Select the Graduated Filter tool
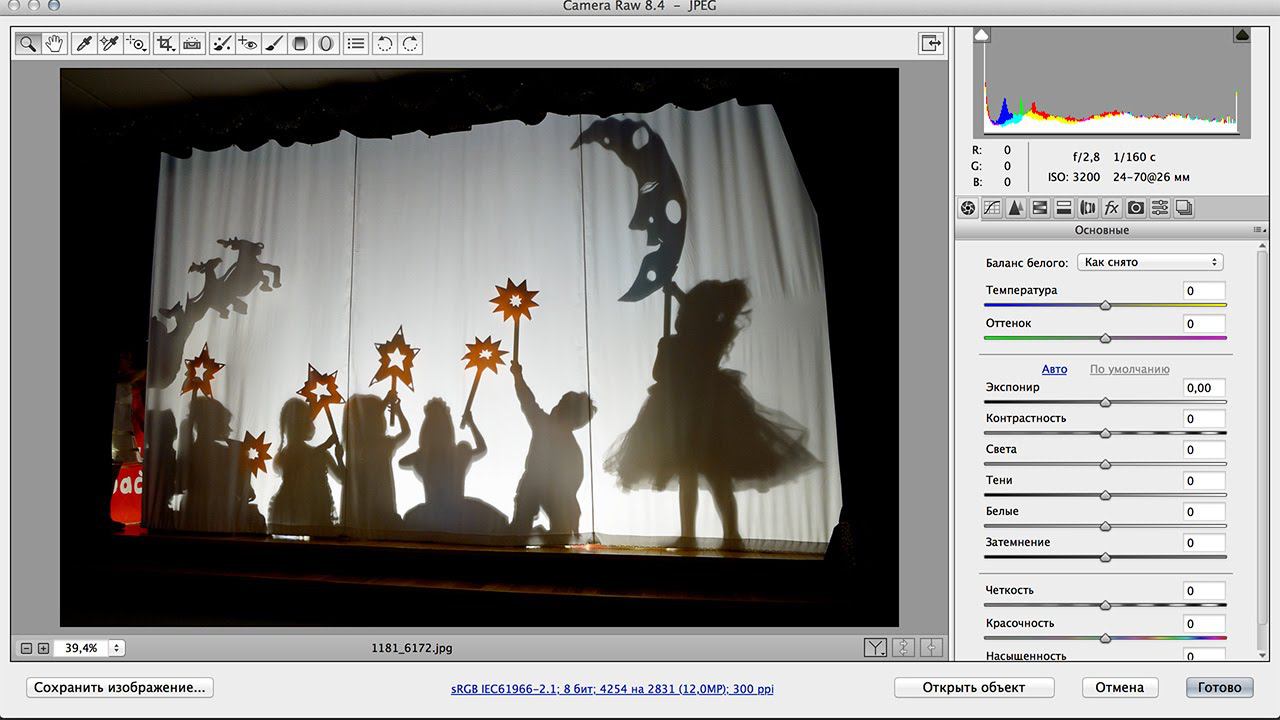 (300, 43)
